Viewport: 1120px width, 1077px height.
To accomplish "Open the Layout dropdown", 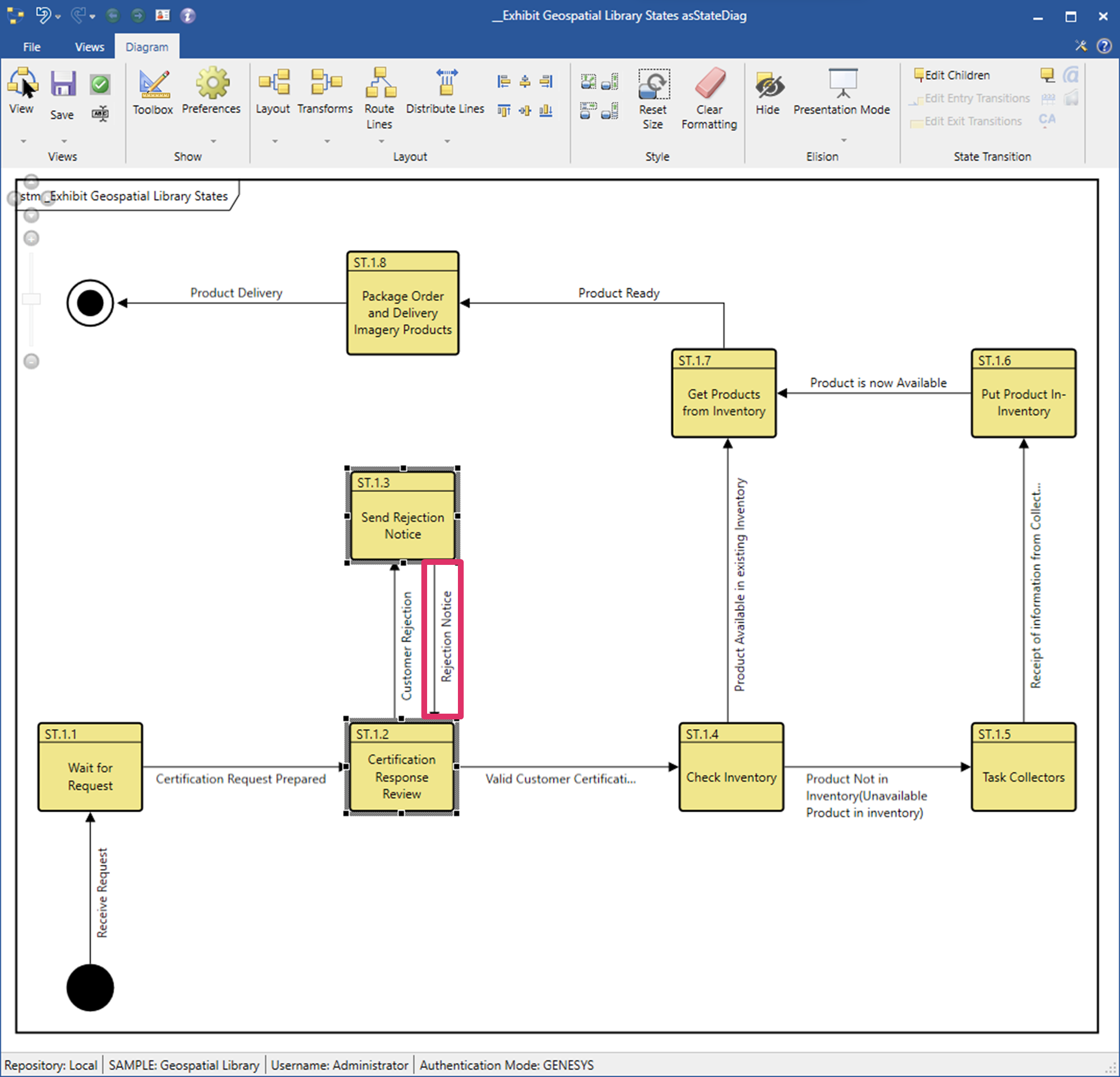I will 274,141.
